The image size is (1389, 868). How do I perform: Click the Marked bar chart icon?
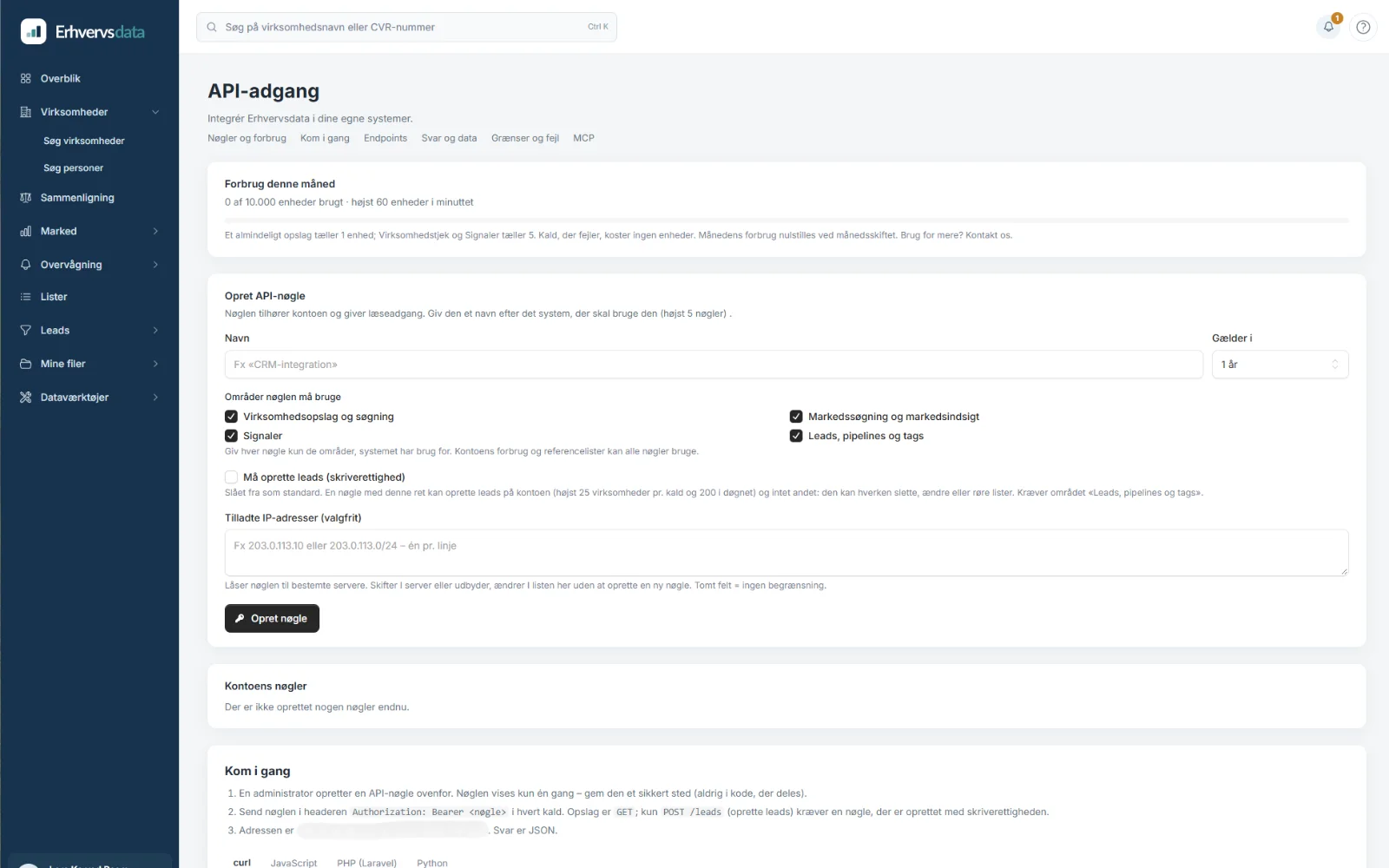coord(25,231)
